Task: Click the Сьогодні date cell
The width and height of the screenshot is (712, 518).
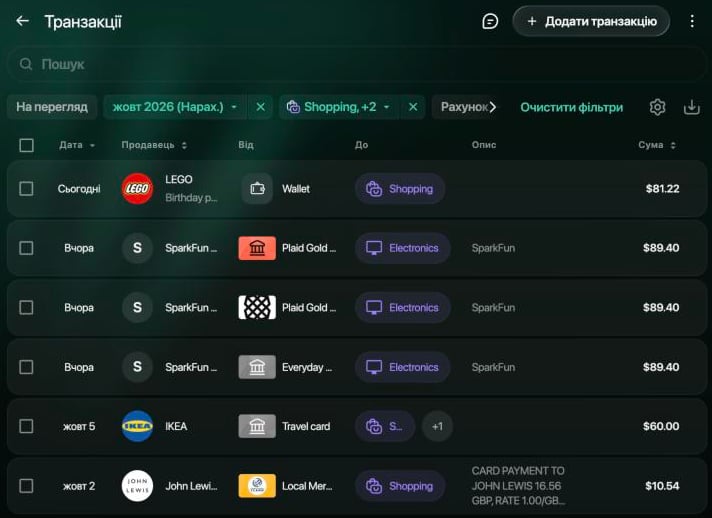Action: coord(79,188)
